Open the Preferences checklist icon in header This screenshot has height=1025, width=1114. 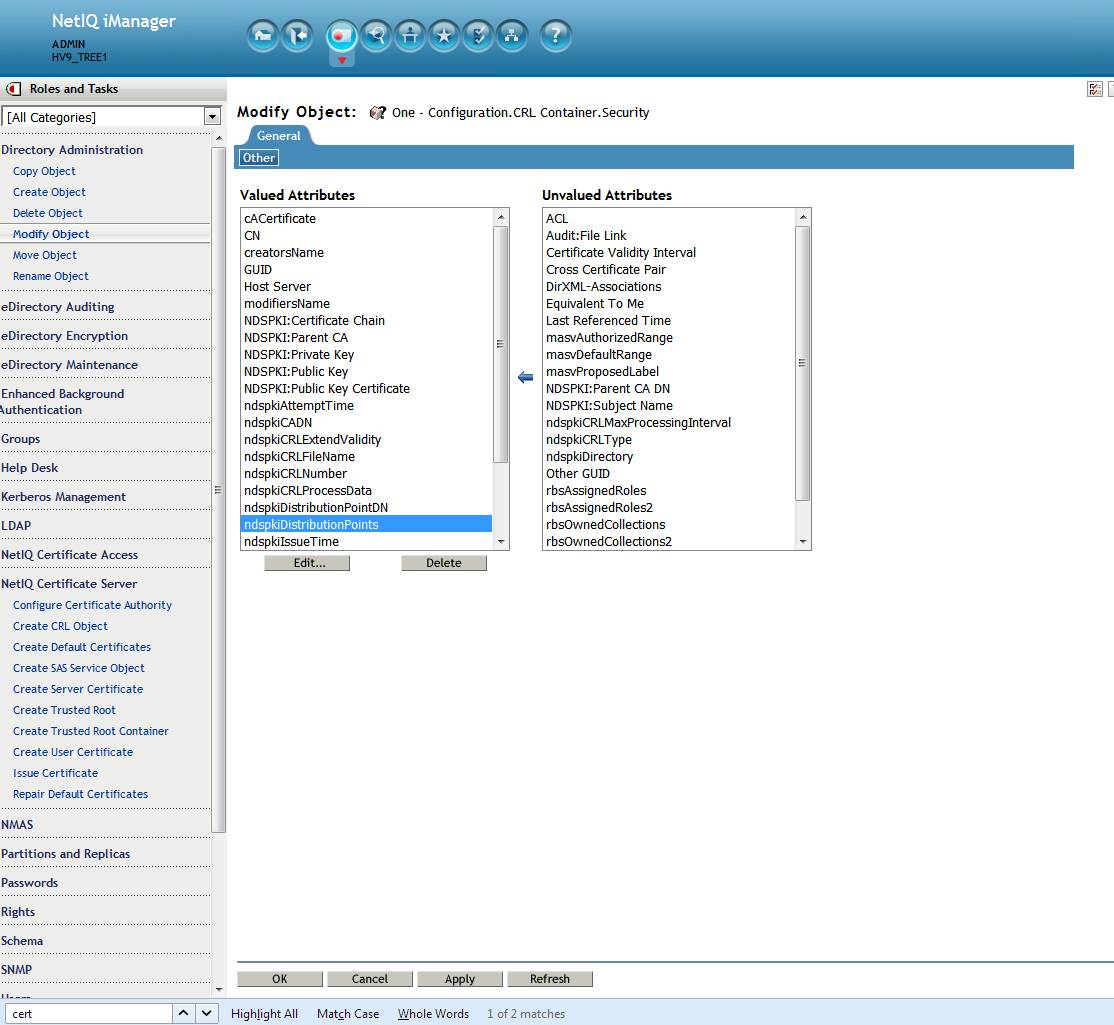click(x=478, y=35)
